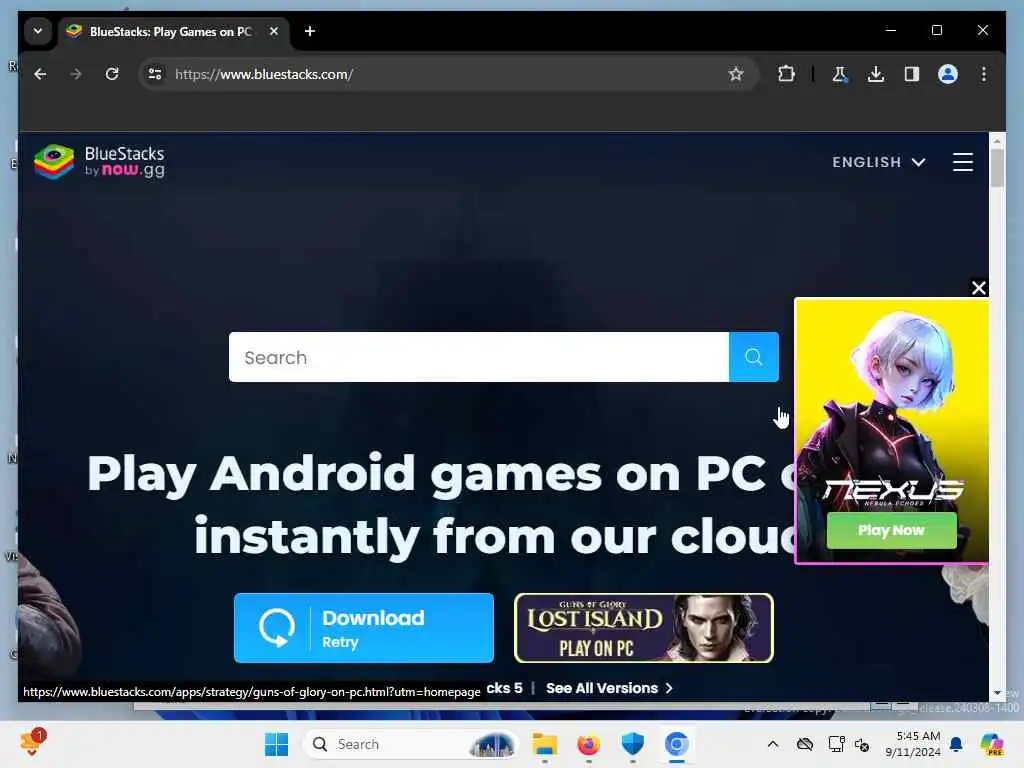Click the BlueStacks Search input field
This screenshot has height=768, width=1024.
[x=479, y=357]
